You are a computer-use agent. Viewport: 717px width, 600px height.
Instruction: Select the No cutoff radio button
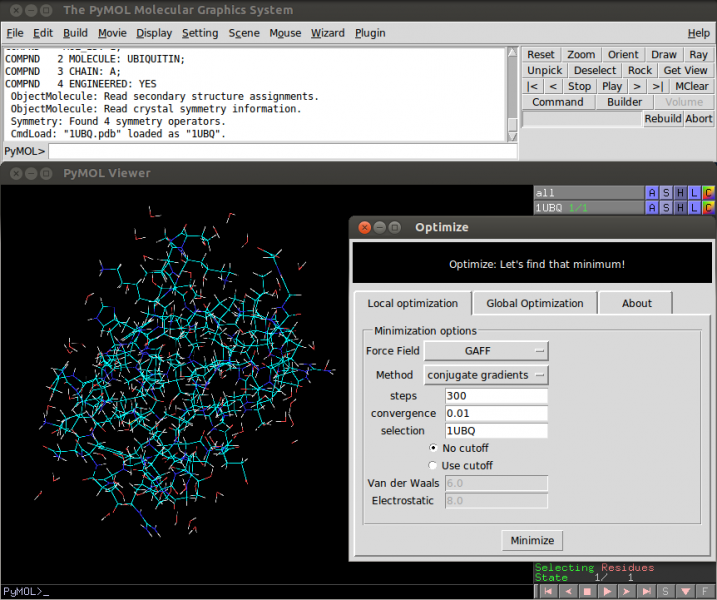[434, 448]
